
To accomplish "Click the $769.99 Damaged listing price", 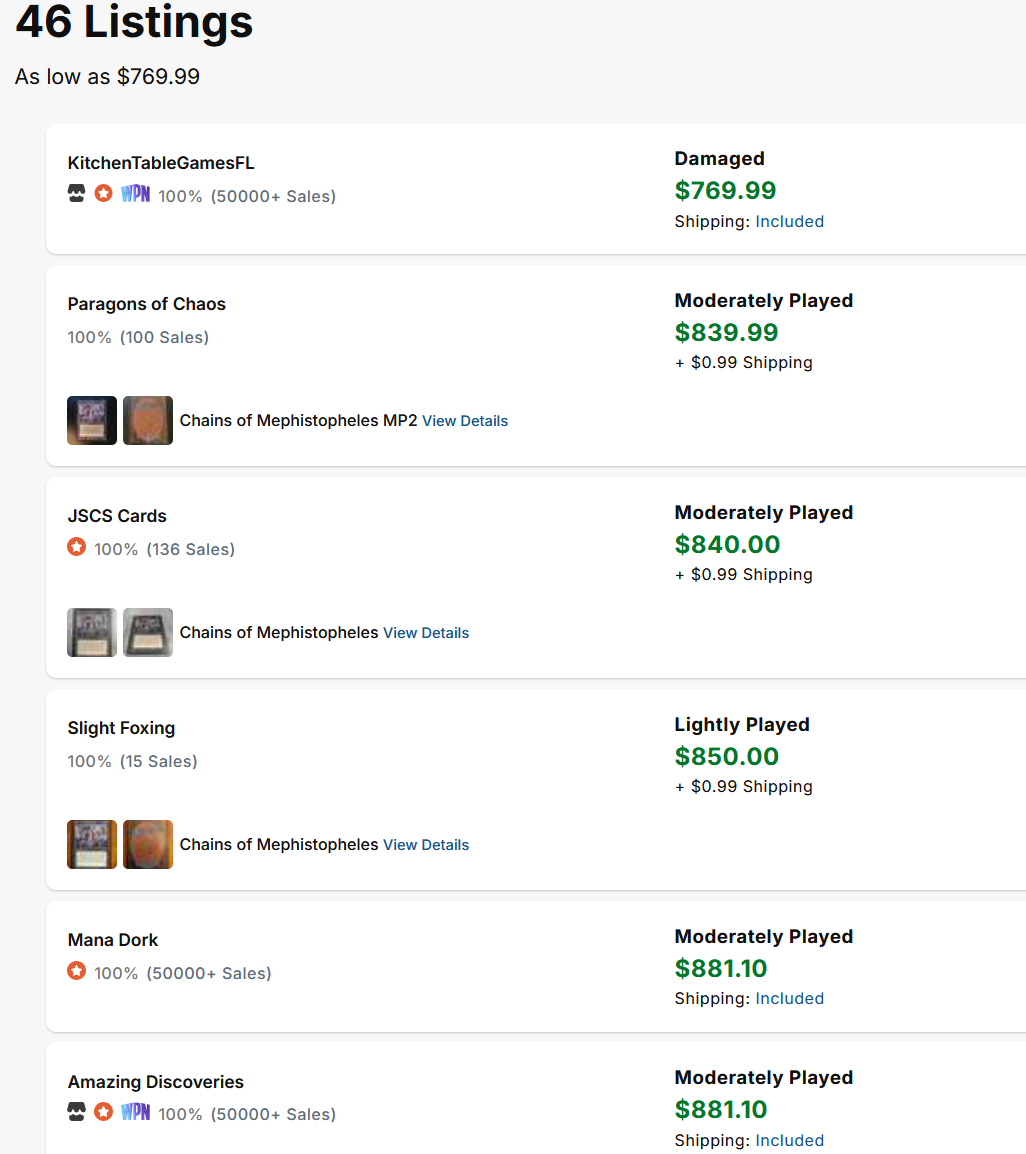I will pos(725,190).
